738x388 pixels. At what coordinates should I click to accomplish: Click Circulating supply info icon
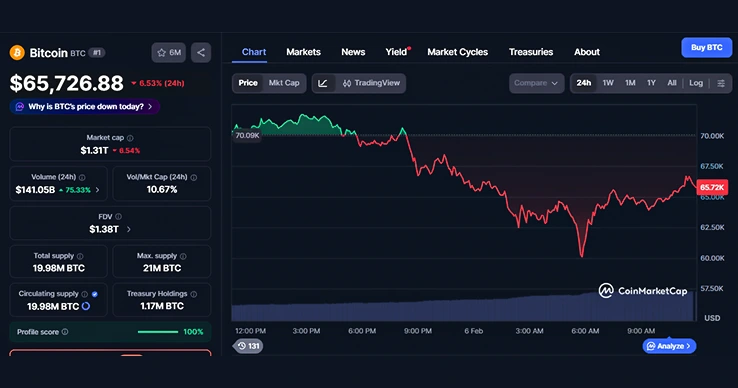[x=85, y=294]
